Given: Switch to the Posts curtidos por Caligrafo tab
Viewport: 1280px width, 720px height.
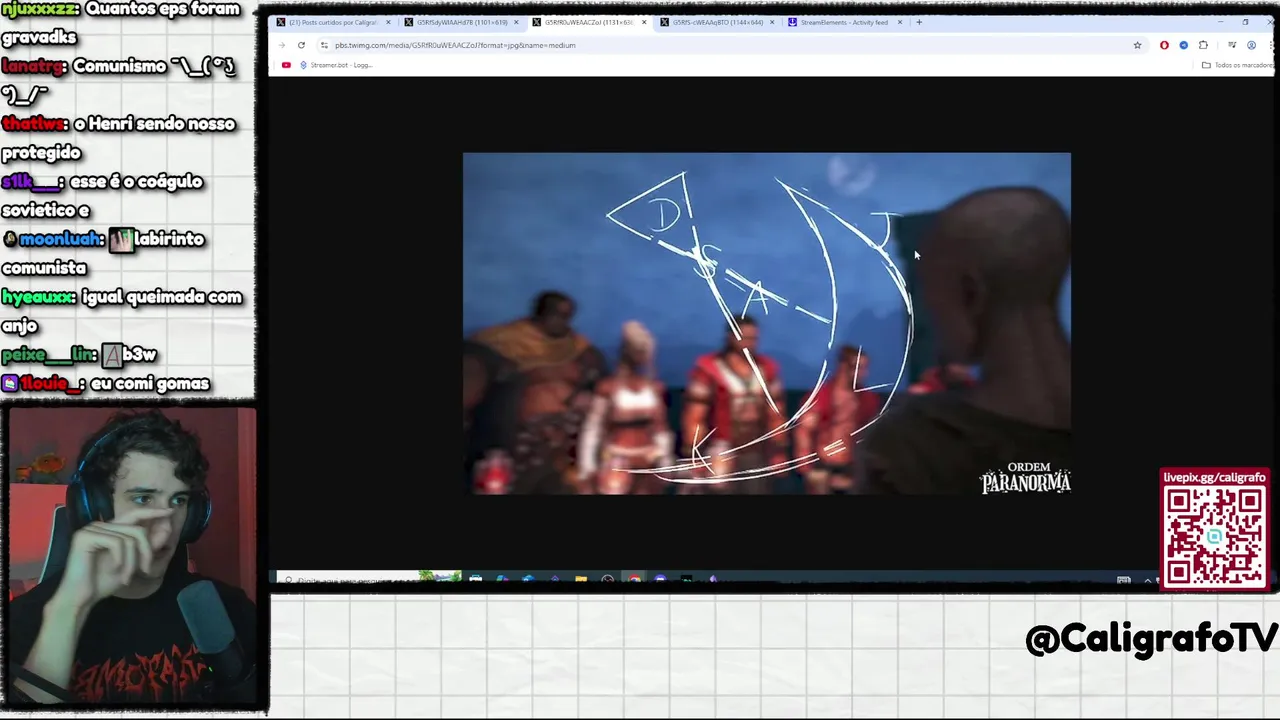Looking at the screenshot, I should click(333, 22).
